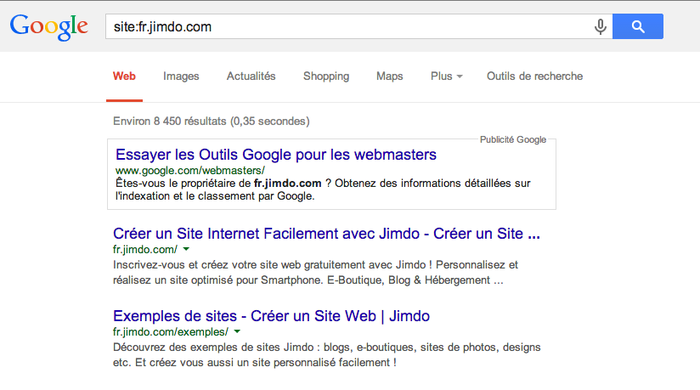Expand the arrow next to fr.jimdo.com/exemples/

(237, 332)
